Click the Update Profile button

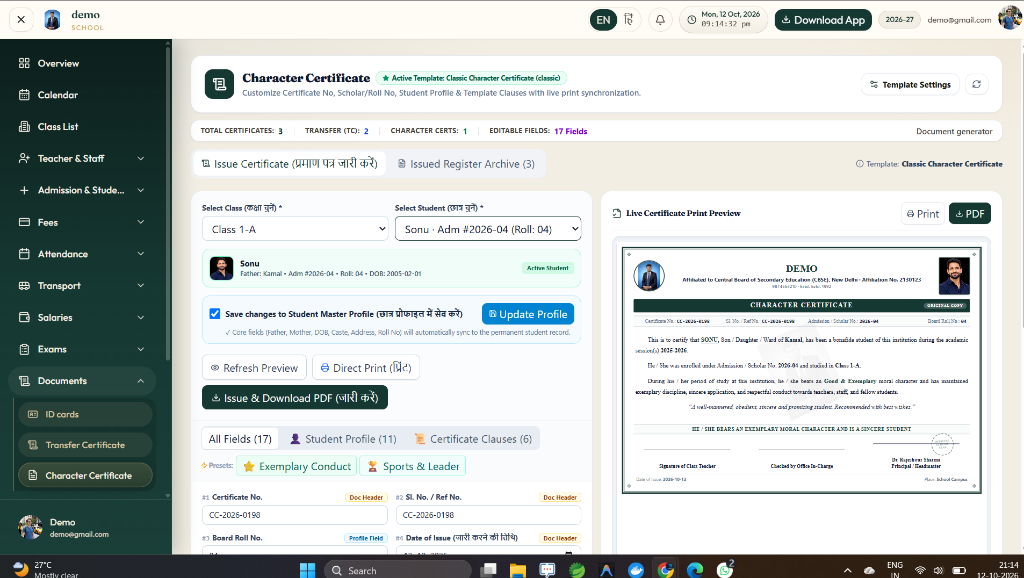528,313
